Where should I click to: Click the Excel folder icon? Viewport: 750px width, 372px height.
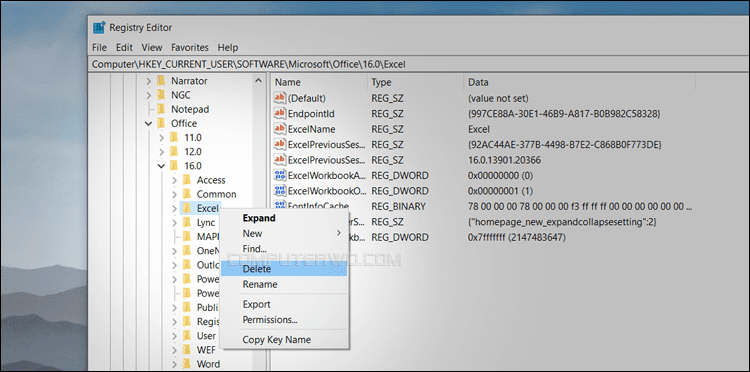(187, 208)
